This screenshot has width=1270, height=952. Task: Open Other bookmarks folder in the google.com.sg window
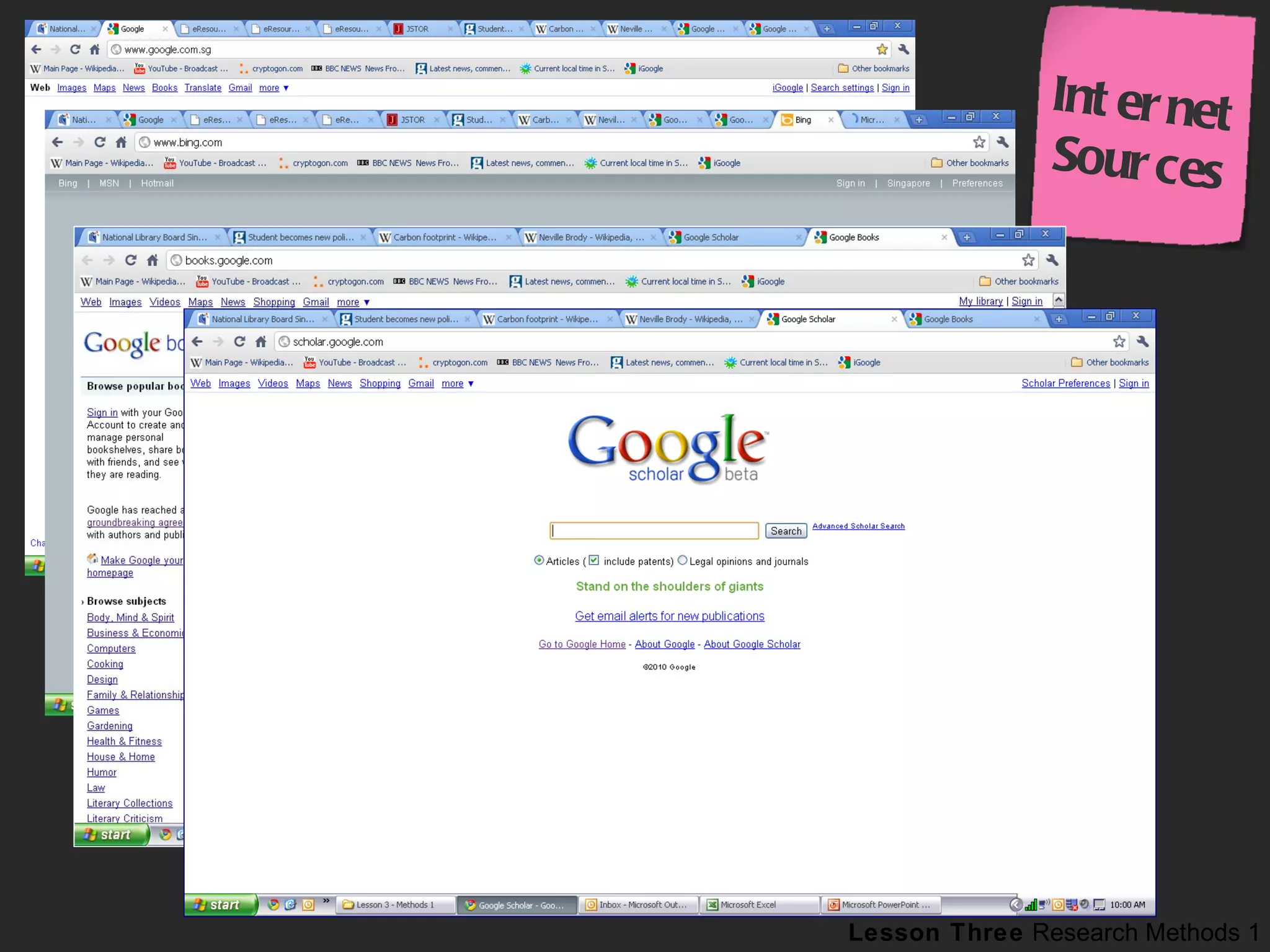(874, 69)
